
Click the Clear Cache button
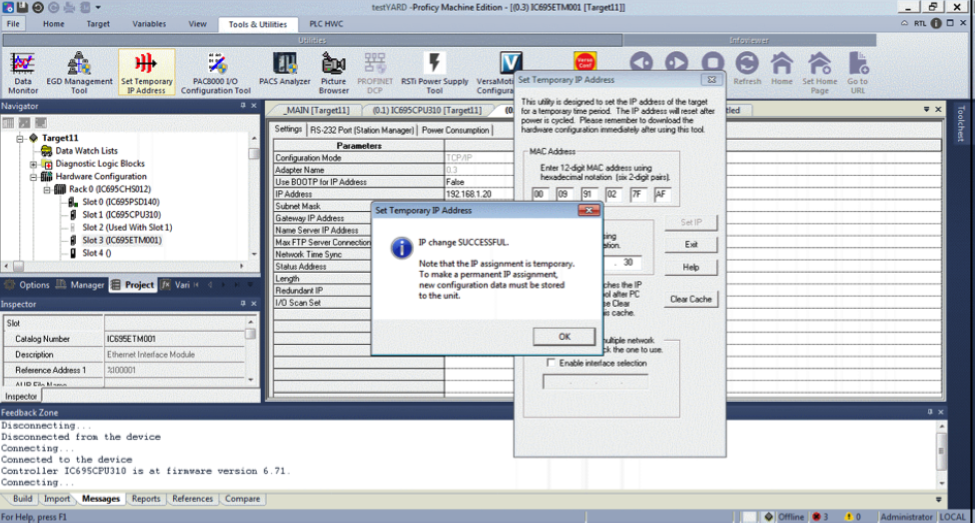click(x=691, y=299)
